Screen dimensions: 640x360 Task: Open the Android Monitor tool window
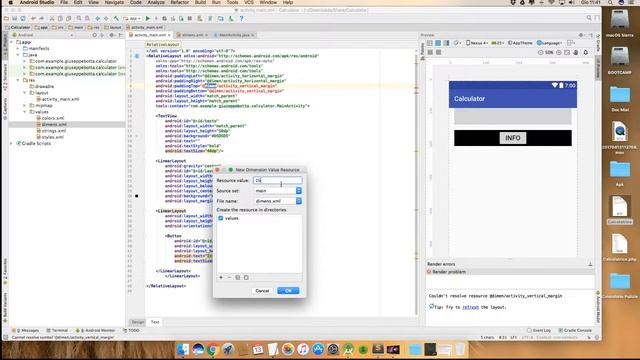[96, 330]
